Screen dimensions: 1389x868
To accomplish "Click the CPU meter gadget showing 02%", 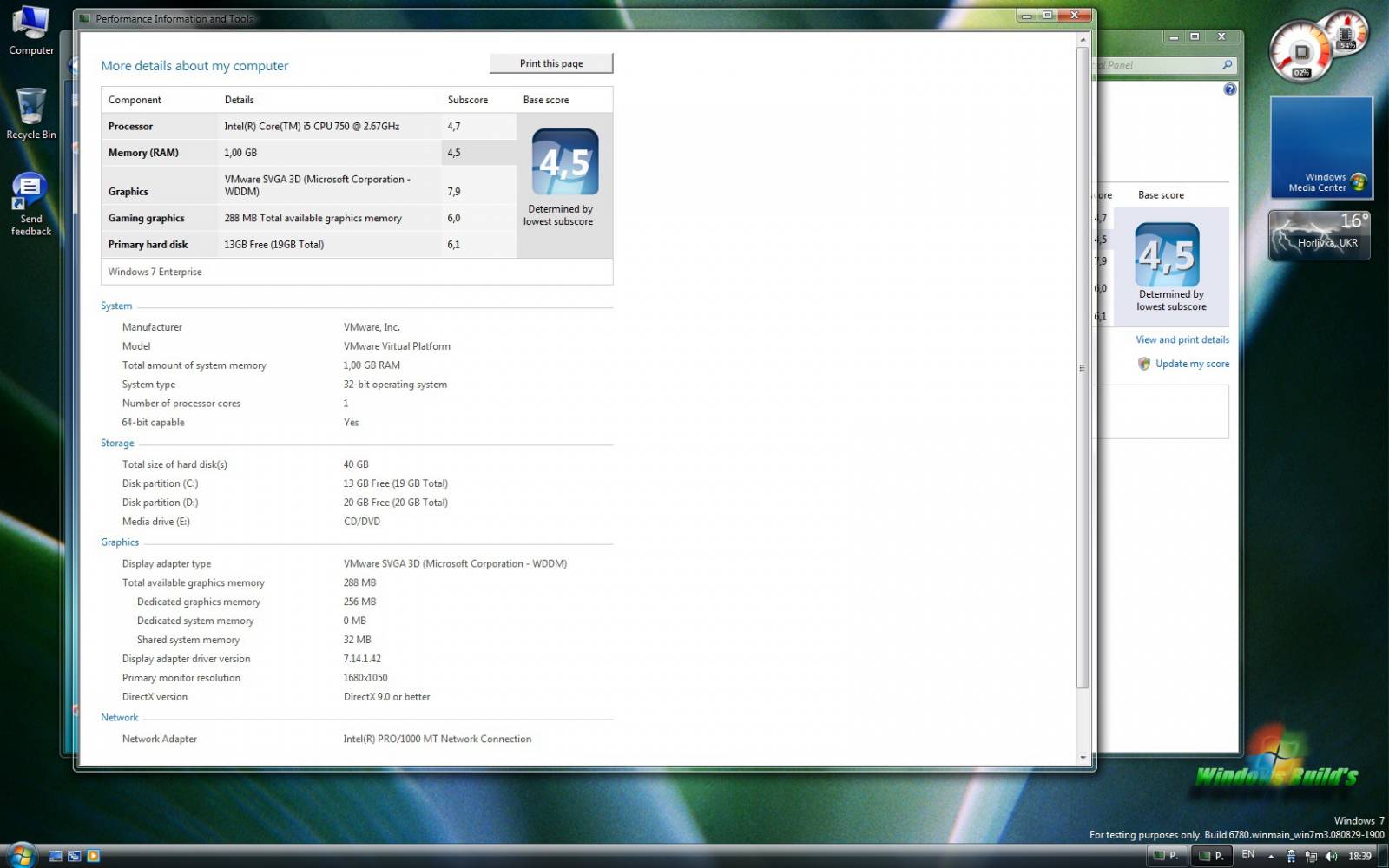I will tap(1300, 52).
